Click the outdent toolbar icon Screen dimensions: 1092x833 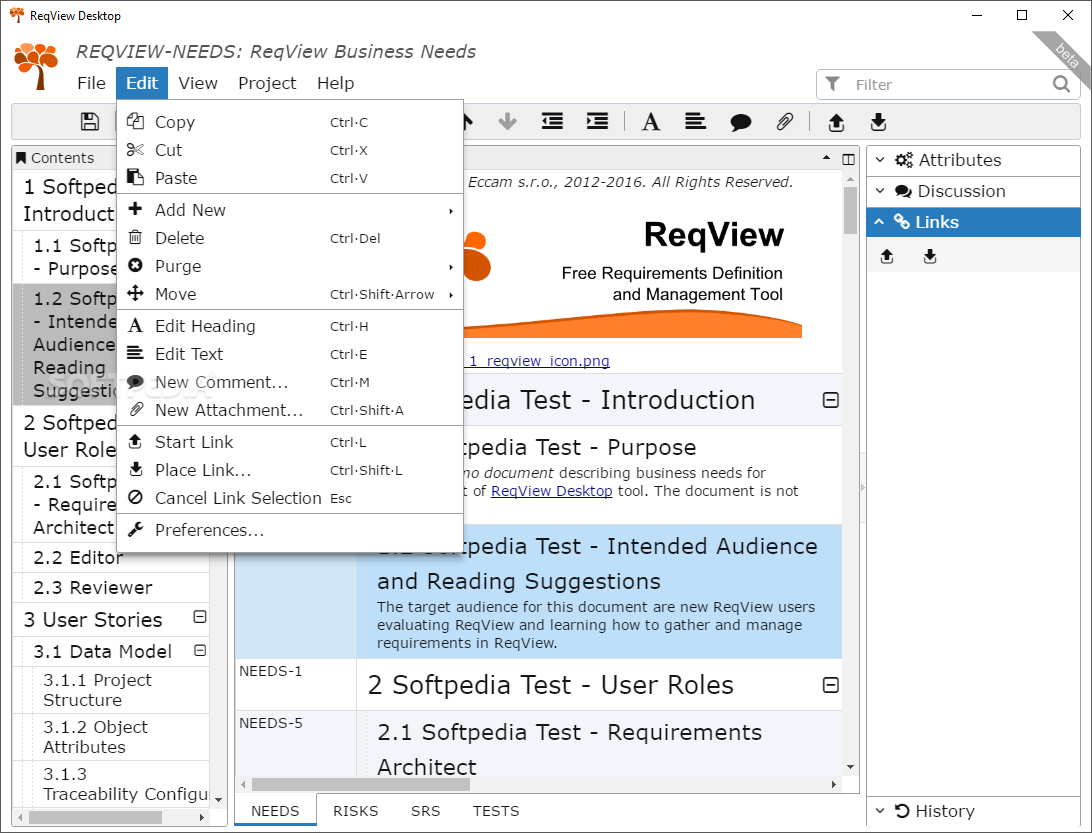point(552,122)
